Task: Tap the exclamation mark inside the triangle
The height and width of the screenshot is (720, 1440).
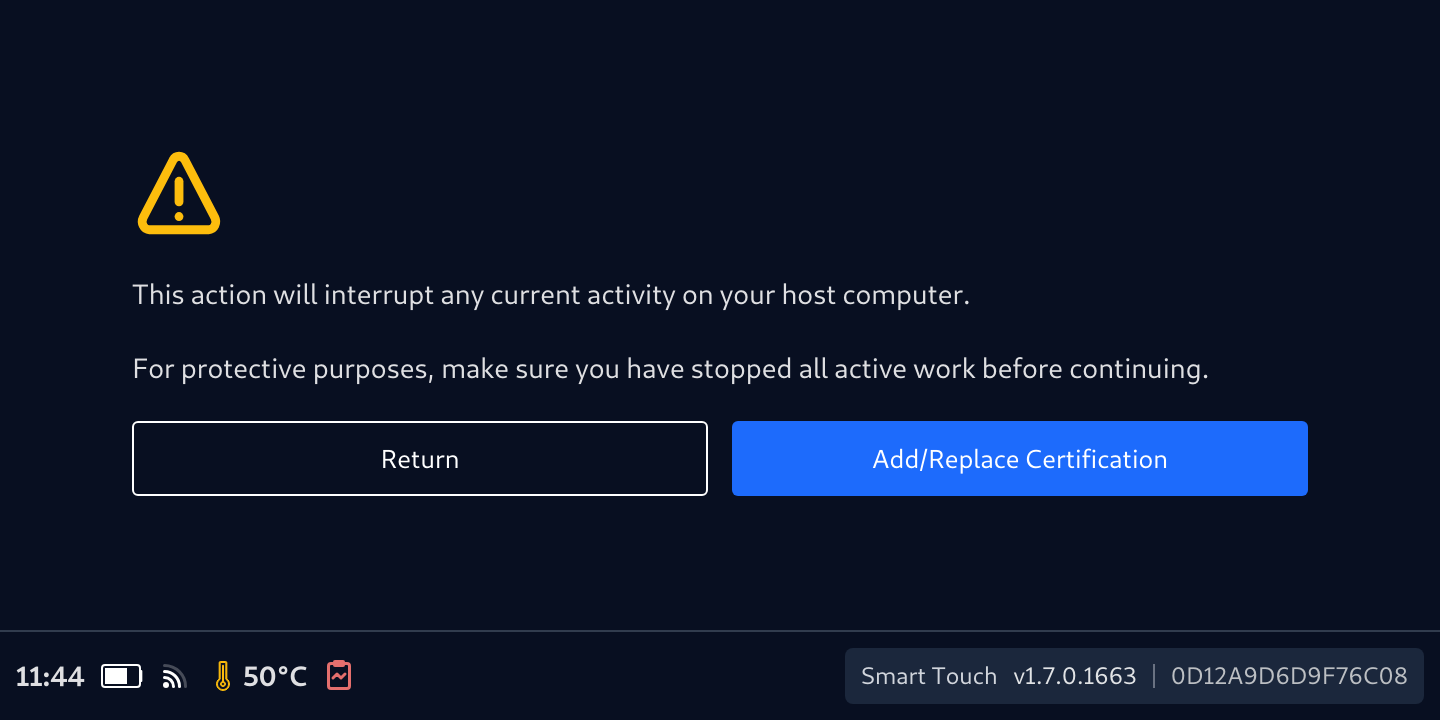Action: pyautogui.click(x=179, y=199)
